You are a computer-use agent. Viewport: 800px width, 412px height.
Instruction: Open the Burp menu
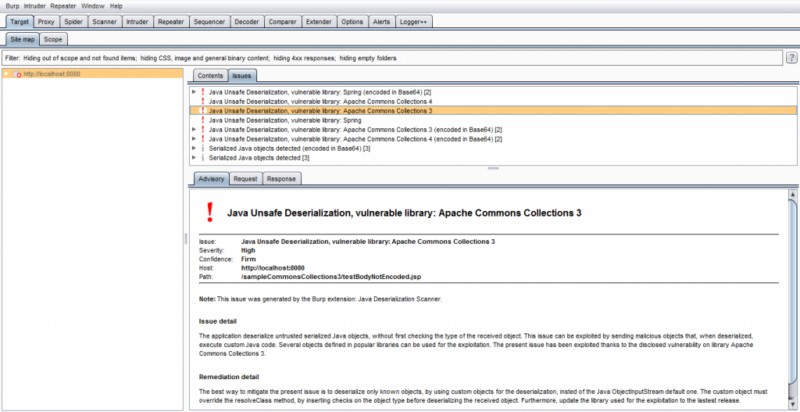tap(12, 6)
